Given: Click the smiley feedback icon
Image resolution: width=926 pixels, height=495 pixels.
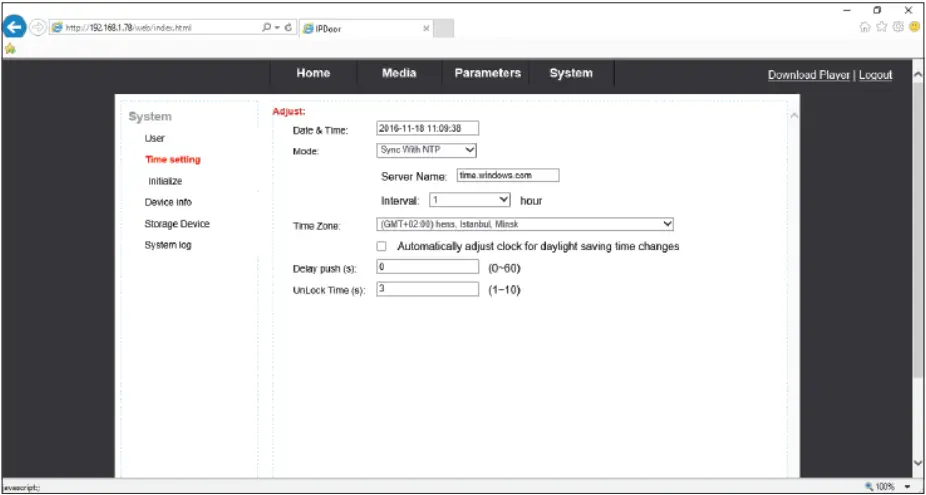Looking at the screenshot, I should [x=915, y=27].
